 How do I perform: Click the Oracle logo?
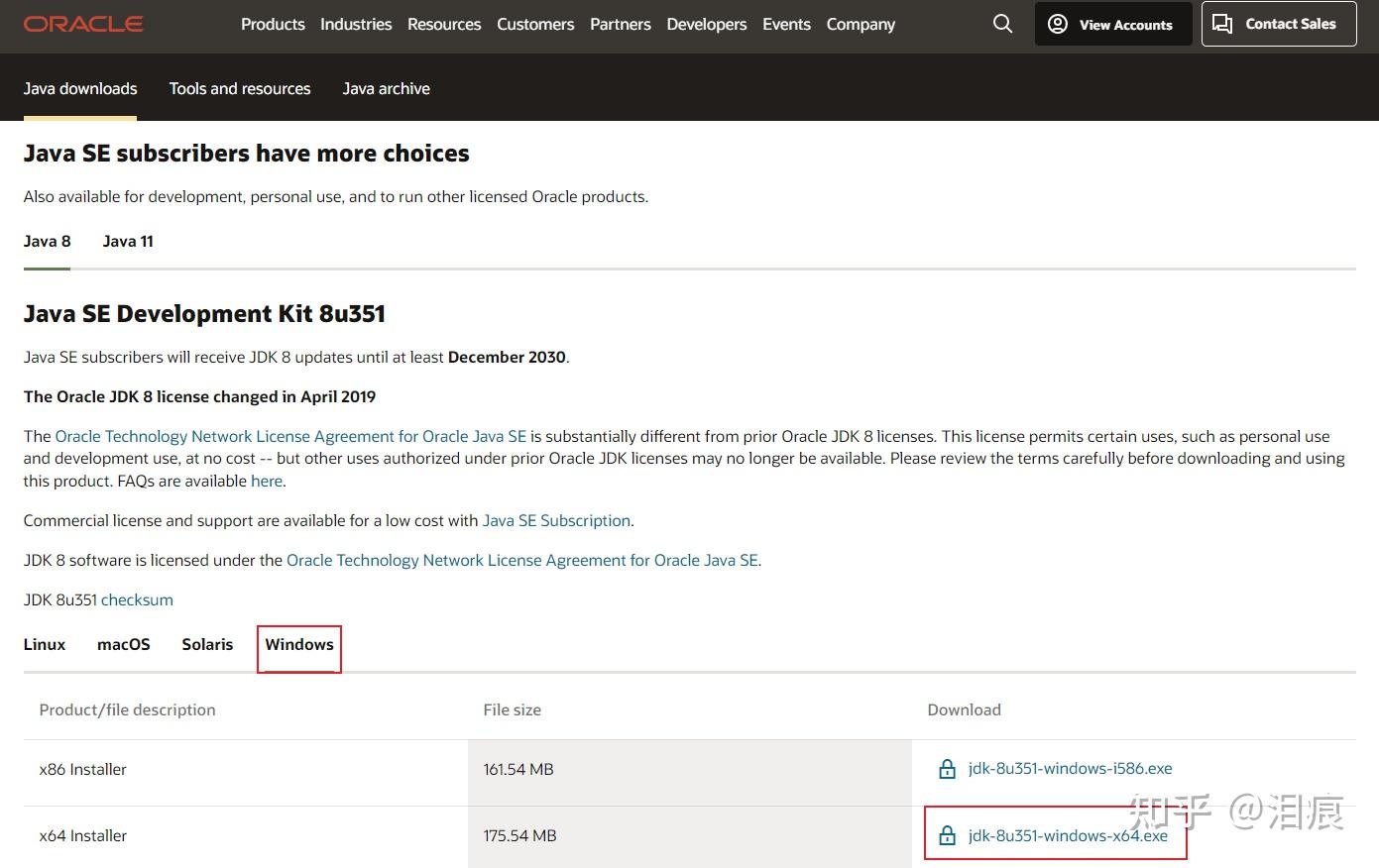click(83, 24)
